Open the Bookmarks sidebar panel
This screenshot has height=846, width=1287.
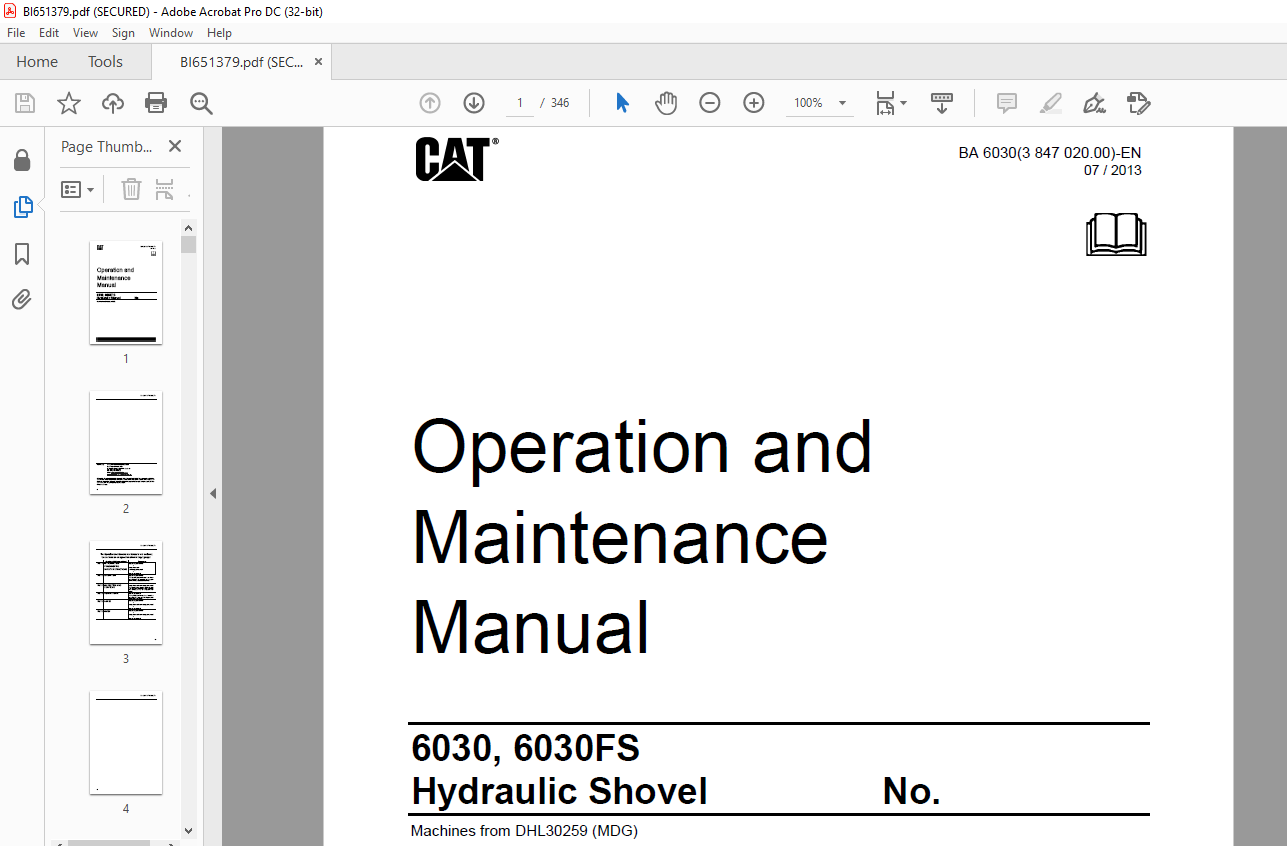[22, 254]
